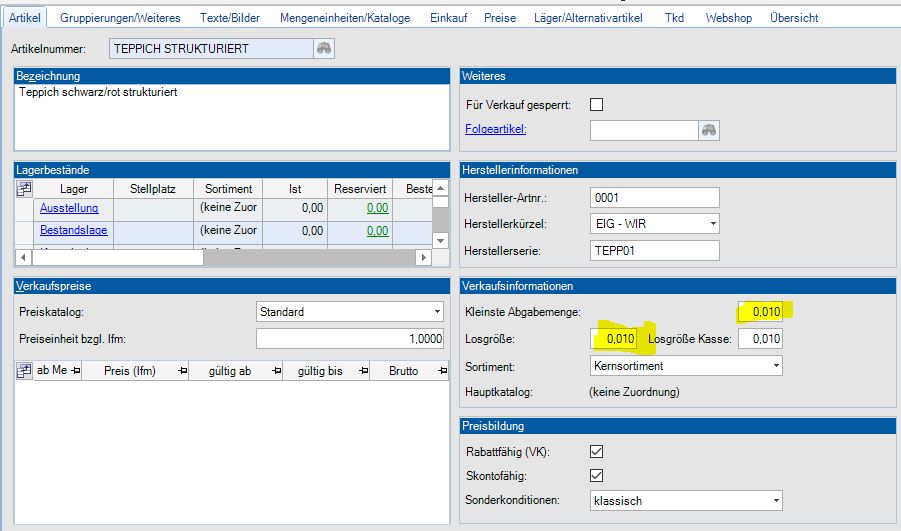Open the Folgeartikel link
Viewport: 901px width, 531px height.
click(496, 129)
